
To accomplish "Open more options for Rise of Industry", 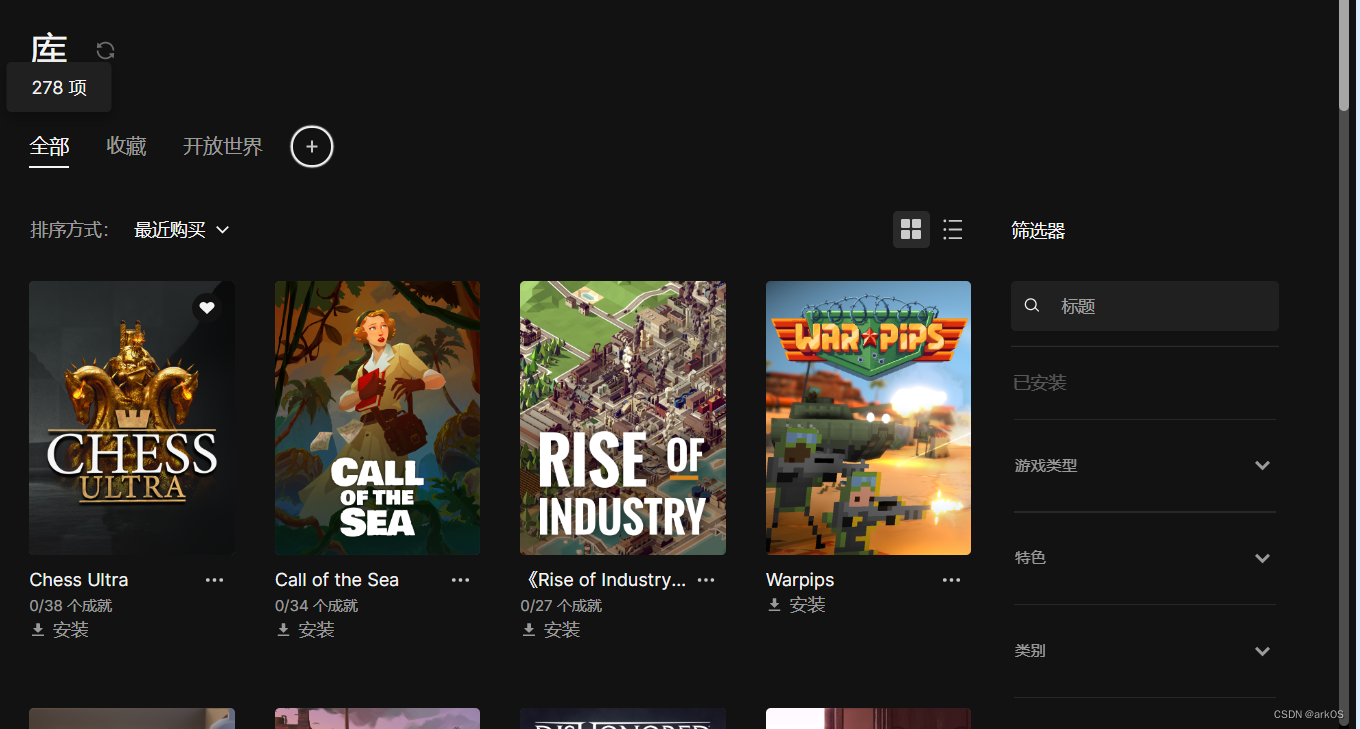I will [706, 580].
